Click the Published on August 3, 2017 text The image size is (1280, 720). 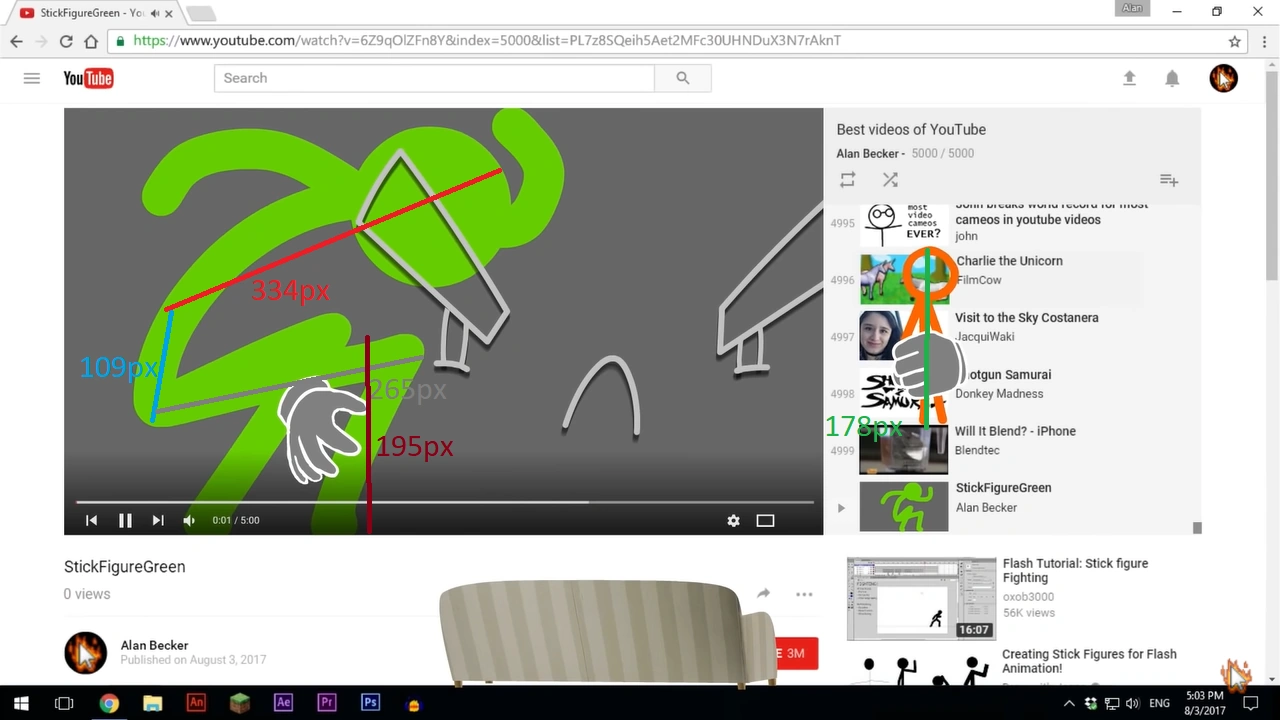[x=193, y=660]
